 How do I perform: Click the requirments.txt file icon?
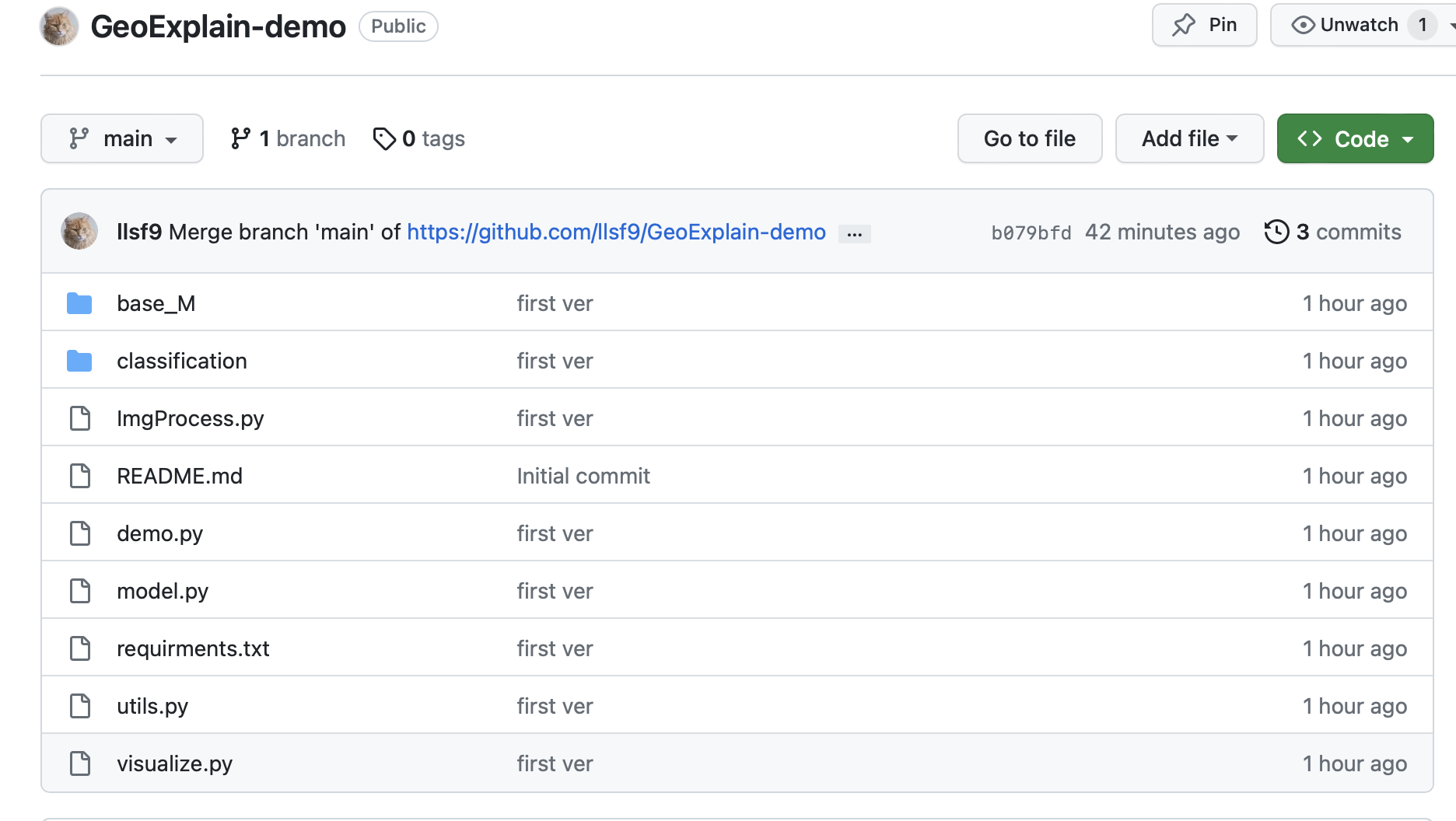click(x=80, y=648)
